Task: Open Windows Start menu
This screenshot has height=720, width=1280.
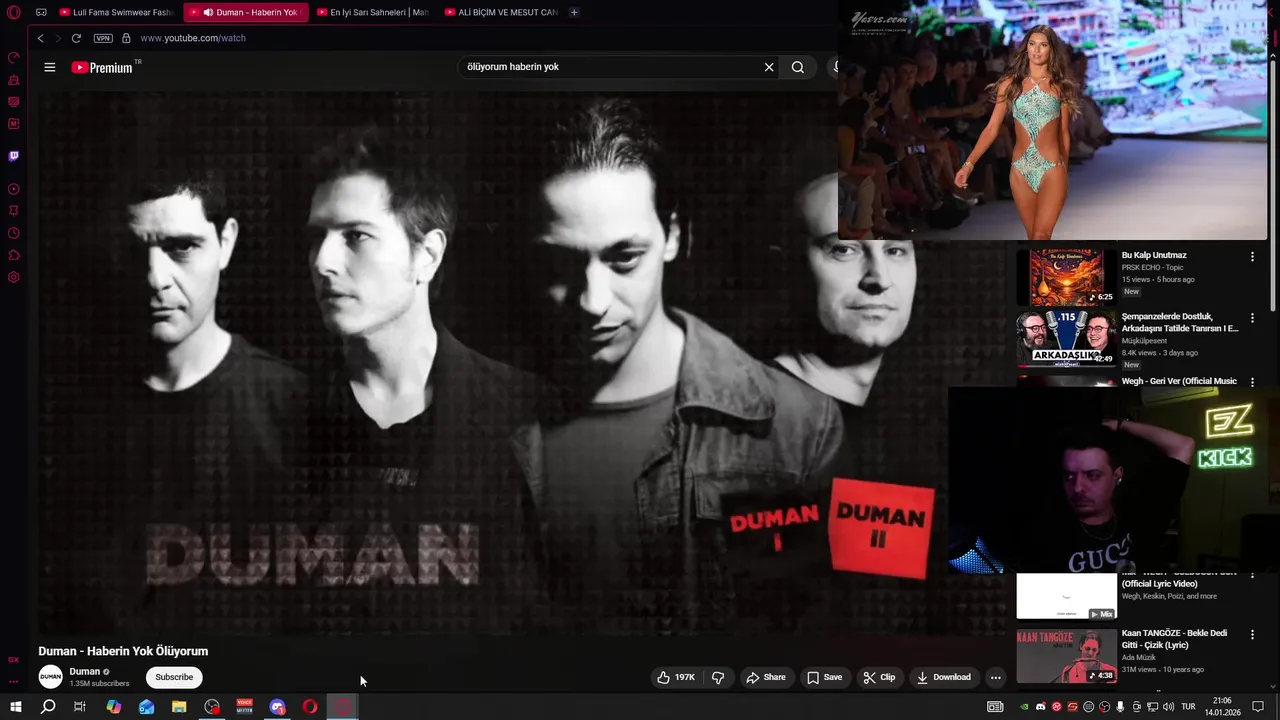Action: 15,707
